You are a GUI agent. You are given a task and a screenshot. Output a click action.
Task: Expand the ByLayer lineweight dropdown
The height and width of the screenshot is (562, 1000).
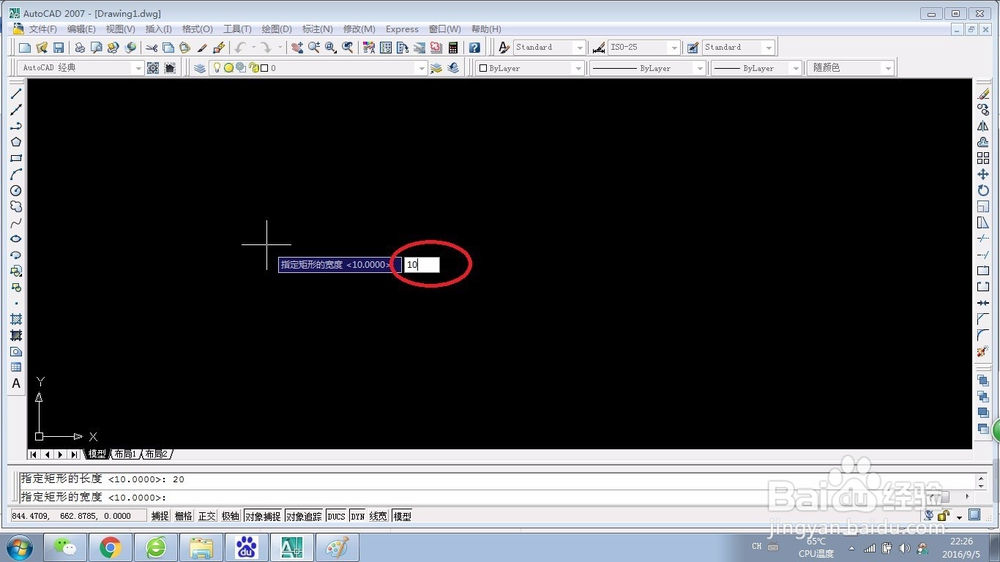pos(796,68)
